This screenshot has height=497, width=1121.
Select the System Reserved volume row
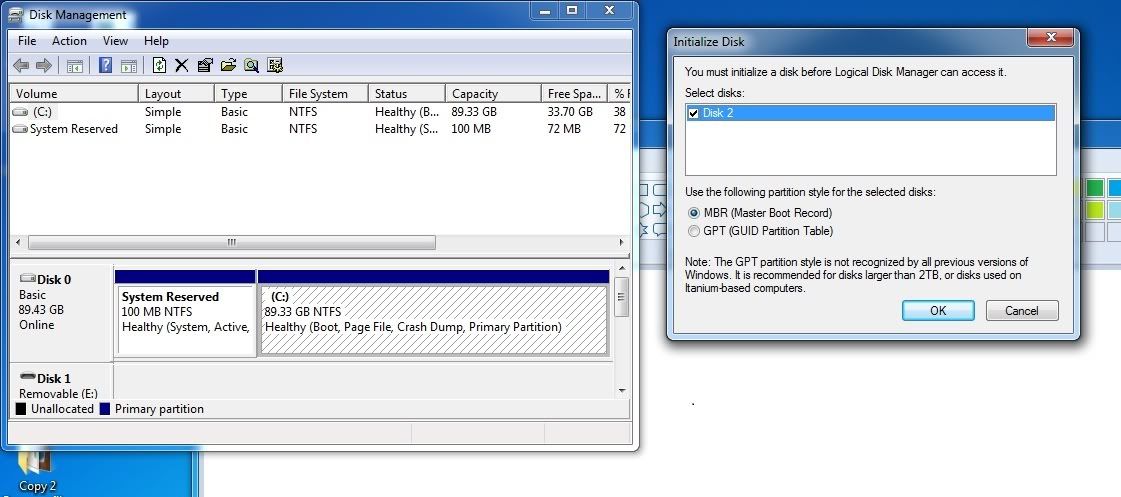click(x=320, y=129)
